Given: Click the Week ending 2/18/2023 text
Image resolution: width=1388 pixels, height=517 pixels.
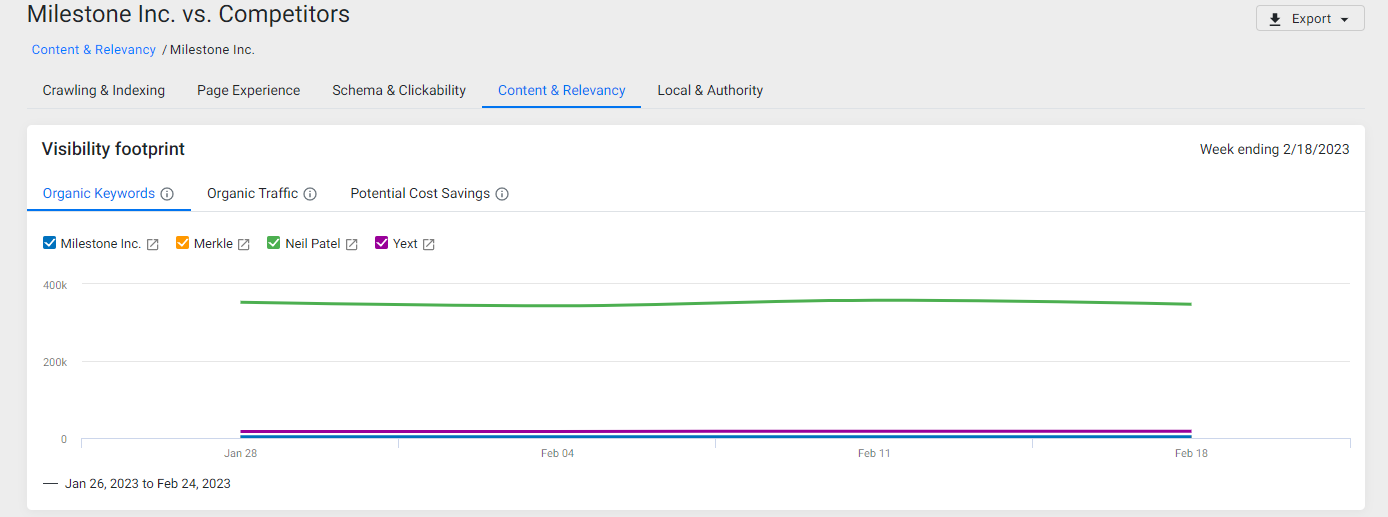Looking at the screenshot, I should pos(1275,149).
